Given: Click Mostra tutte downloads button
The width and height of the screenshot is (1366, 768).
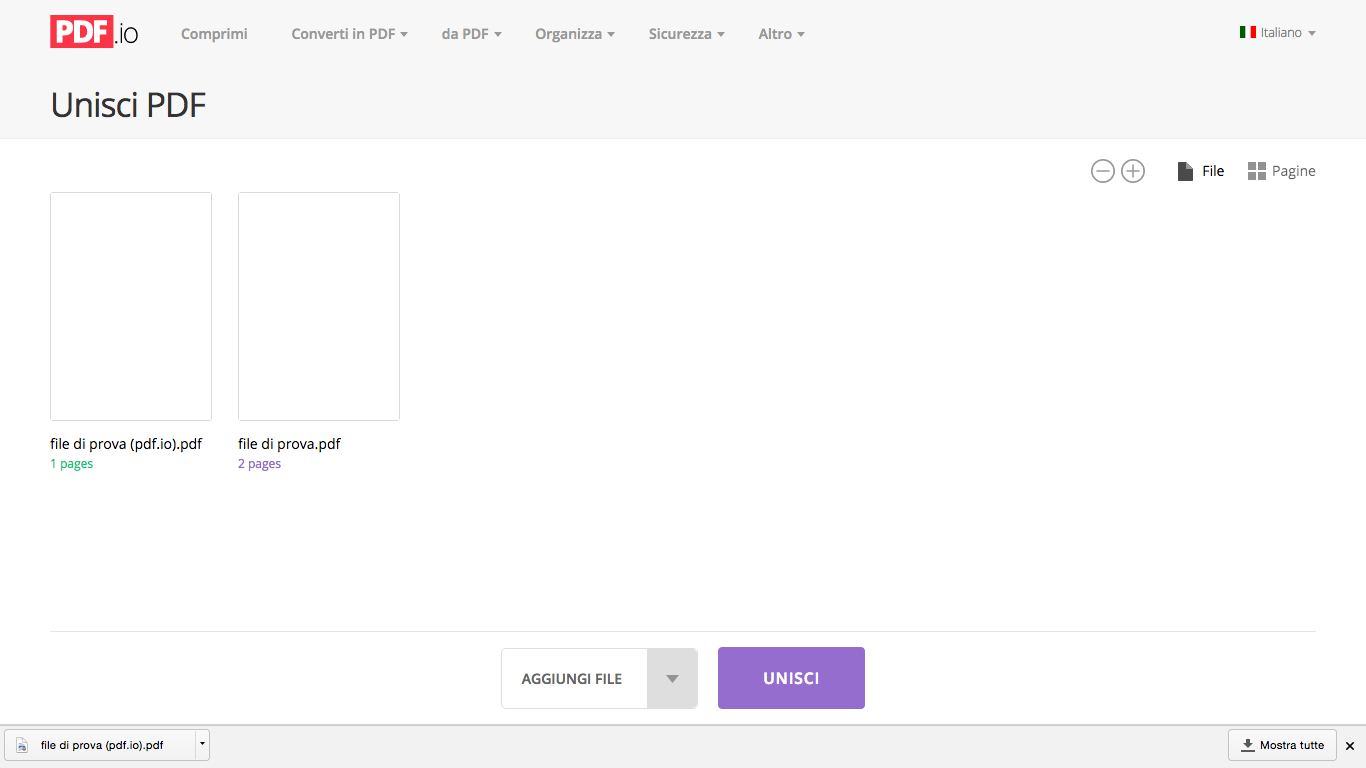Looking at the screenshot, I should [1282, 745].
